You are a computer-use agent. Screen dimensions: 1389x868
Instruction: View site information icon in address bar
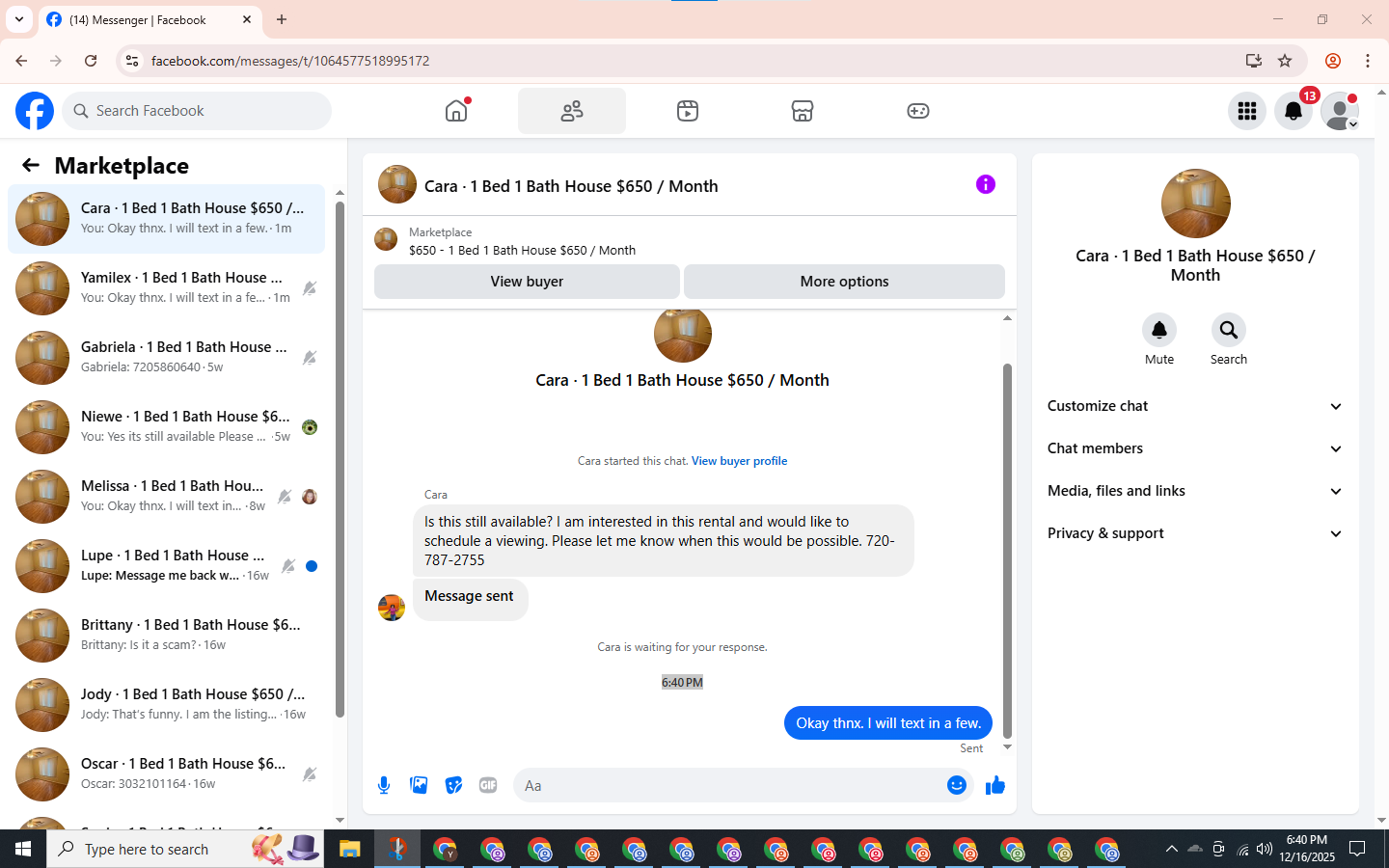pyautogui.click(x=132, y=61)
